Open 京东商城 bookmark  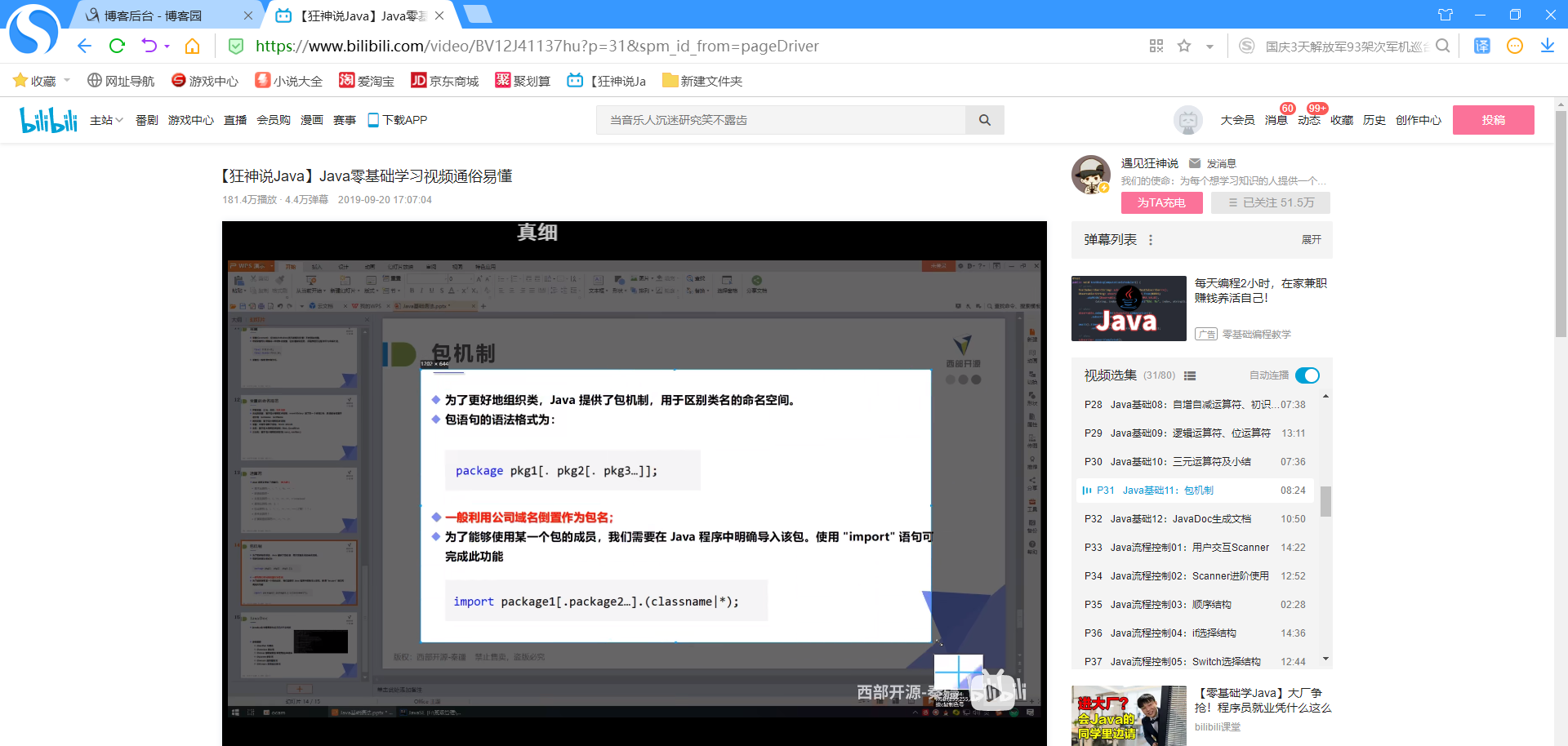tap(445, 81)
